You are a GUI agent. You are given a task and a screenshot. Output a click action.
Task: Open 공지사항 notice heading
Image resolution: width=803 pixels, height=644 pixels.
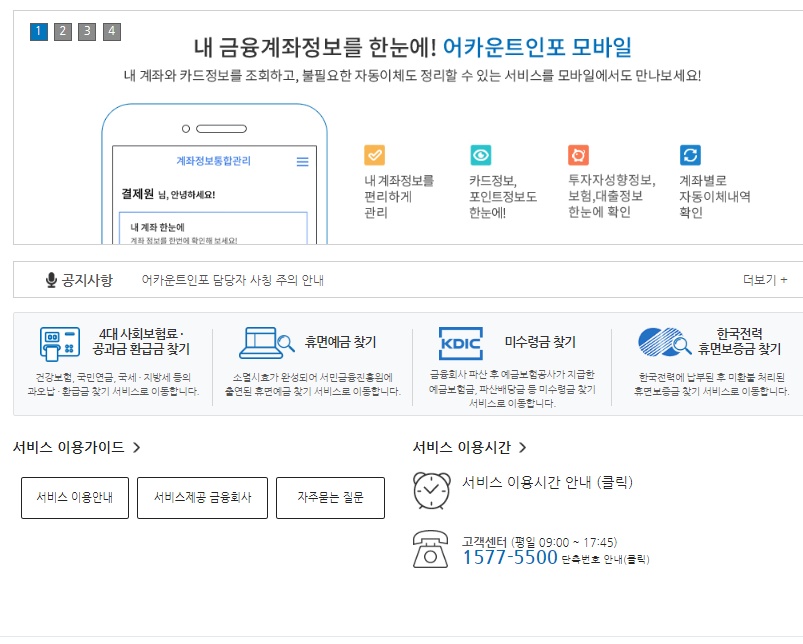[87, 280]
